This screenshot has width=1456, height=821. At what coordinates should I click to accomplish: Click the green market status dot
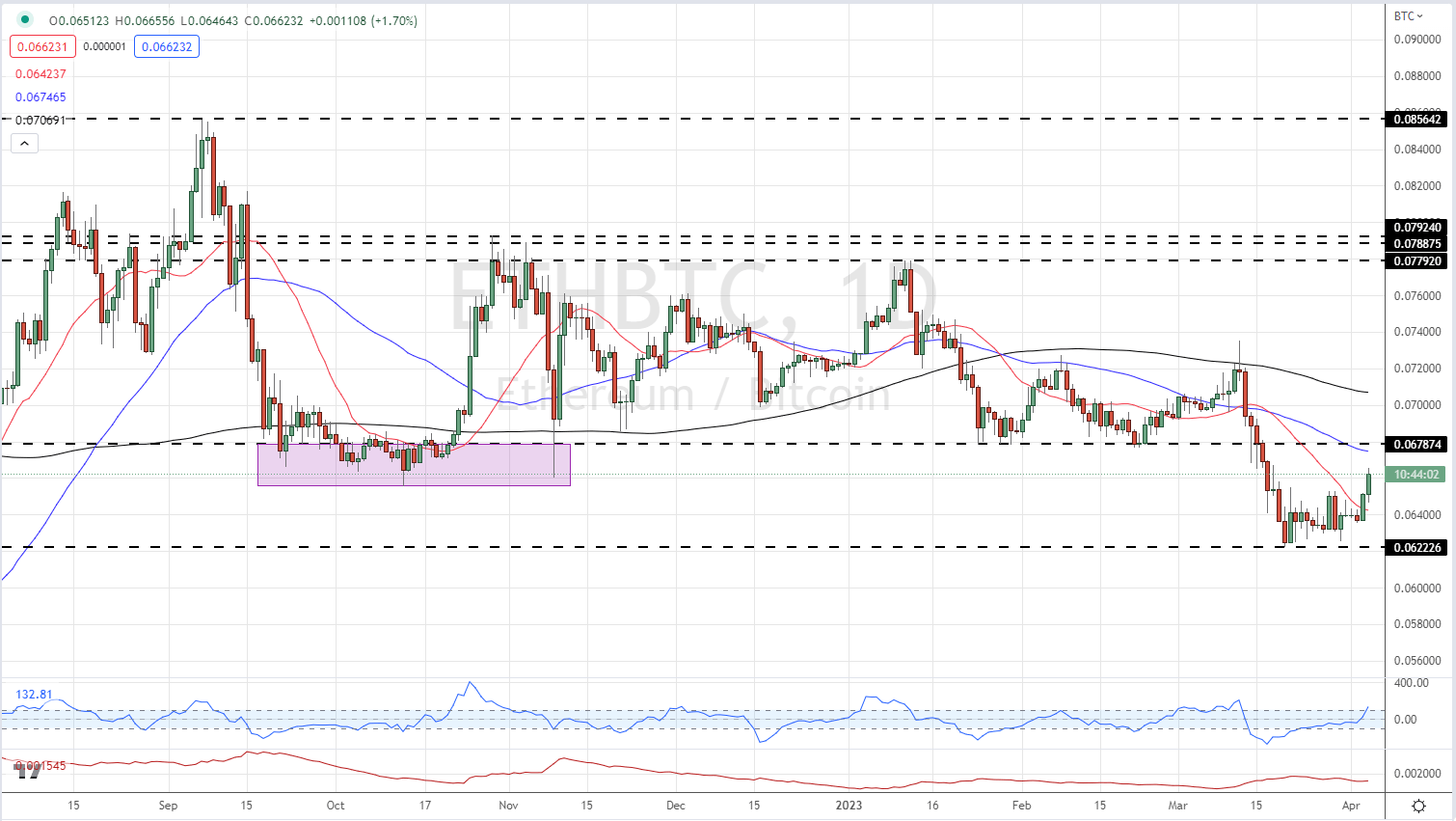coord(25,19)
